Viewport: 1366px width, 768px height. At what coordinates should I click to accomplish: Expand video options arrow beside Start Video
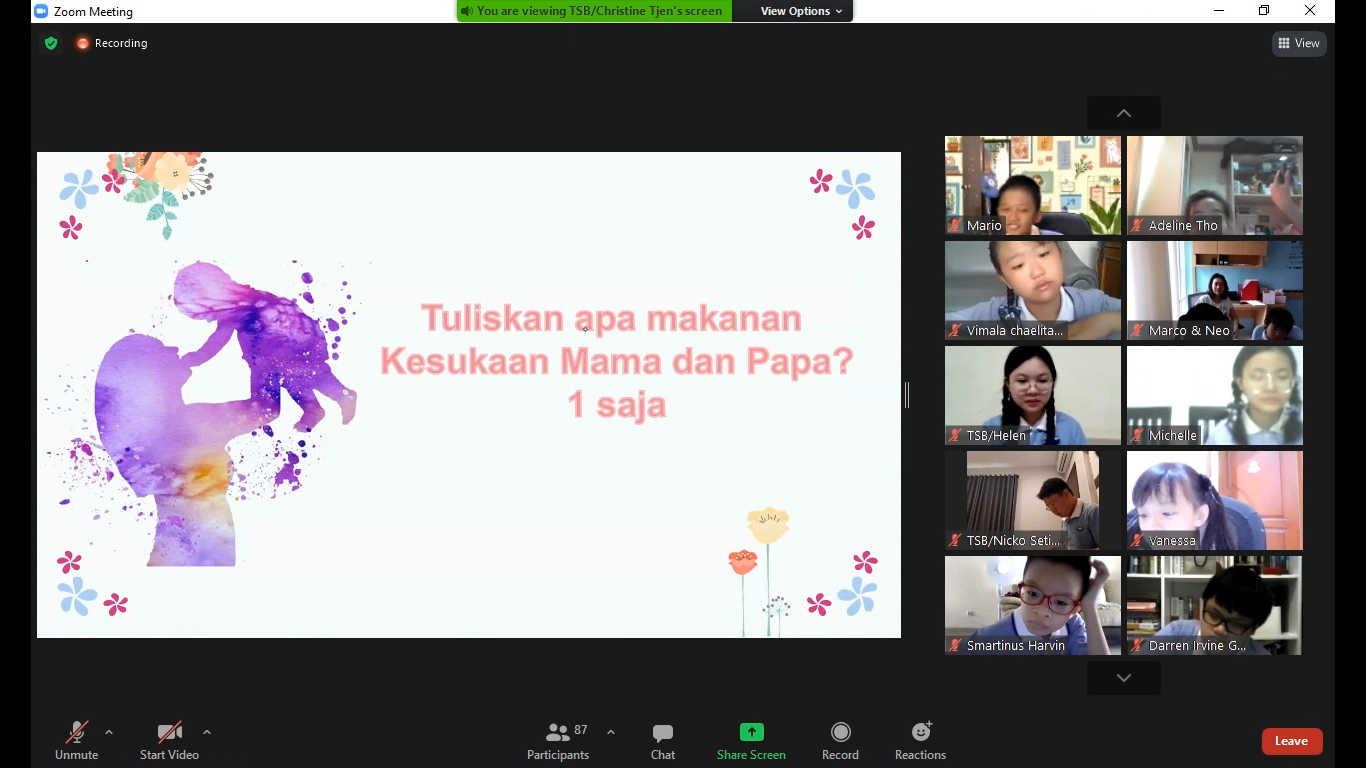[x=207, y=732]
